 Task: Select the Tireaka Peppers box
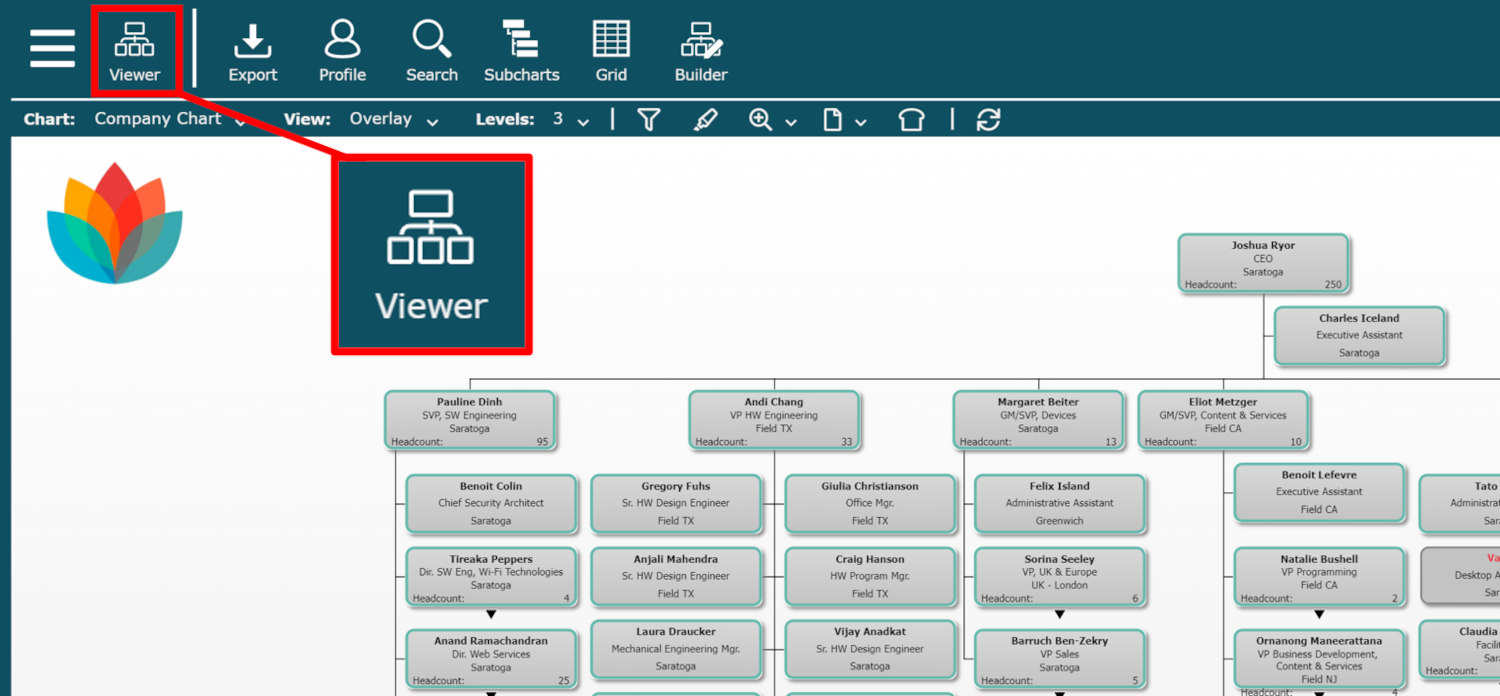pyautogui.click(x=491, y=577)
